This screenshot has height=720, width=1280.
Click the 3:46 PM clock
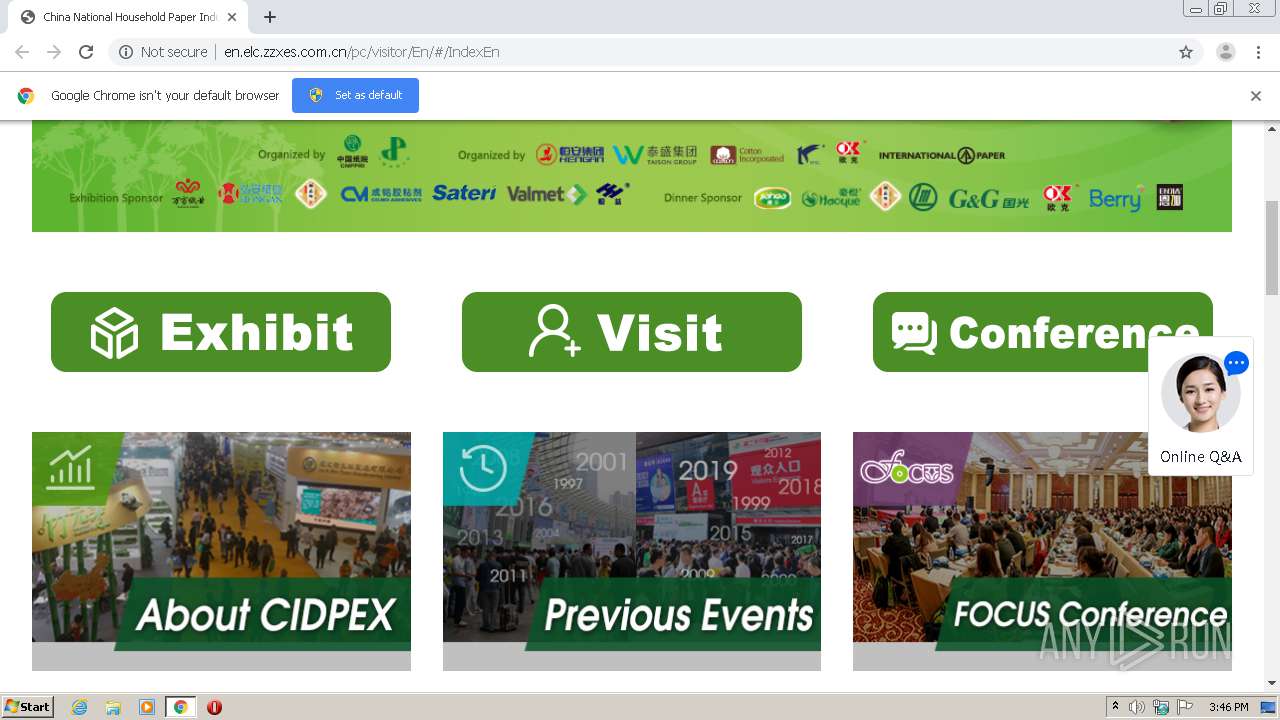click(x=1228, y=707)
